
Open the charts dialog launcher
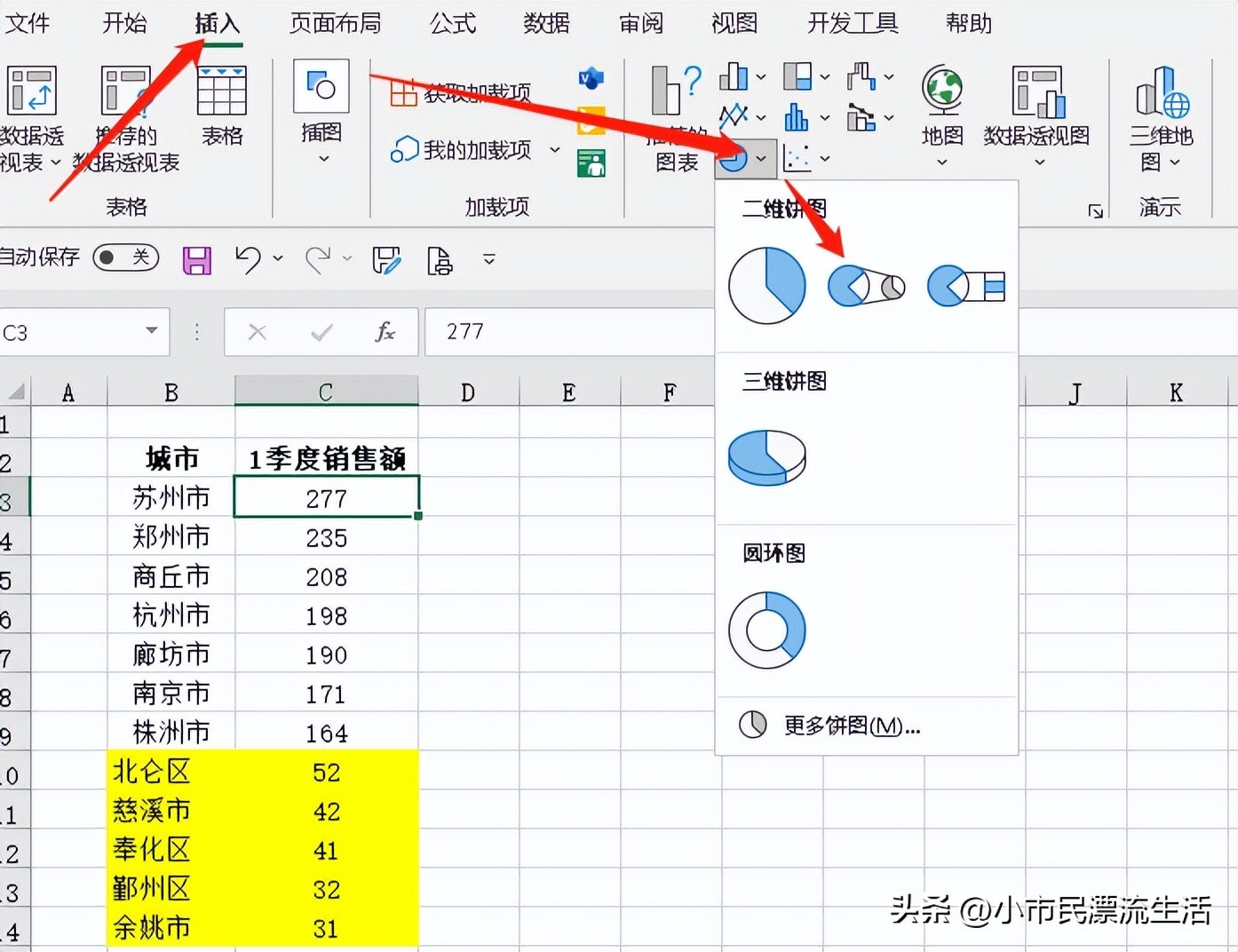coord(1096,210)
